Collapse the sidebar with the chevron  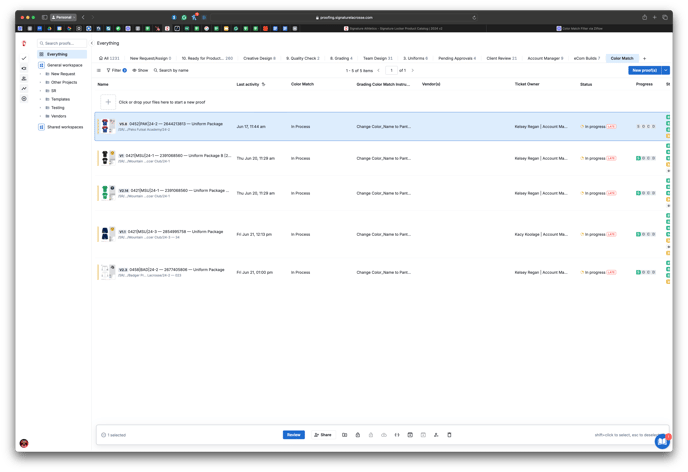click(x=92, y=43)
